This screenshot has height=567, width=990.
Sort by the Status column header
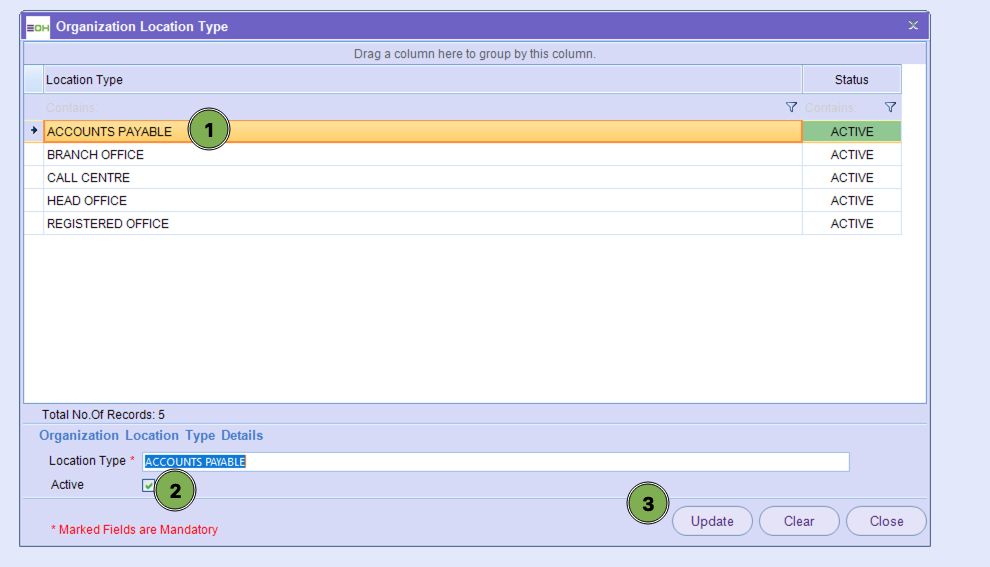(851, 79)
